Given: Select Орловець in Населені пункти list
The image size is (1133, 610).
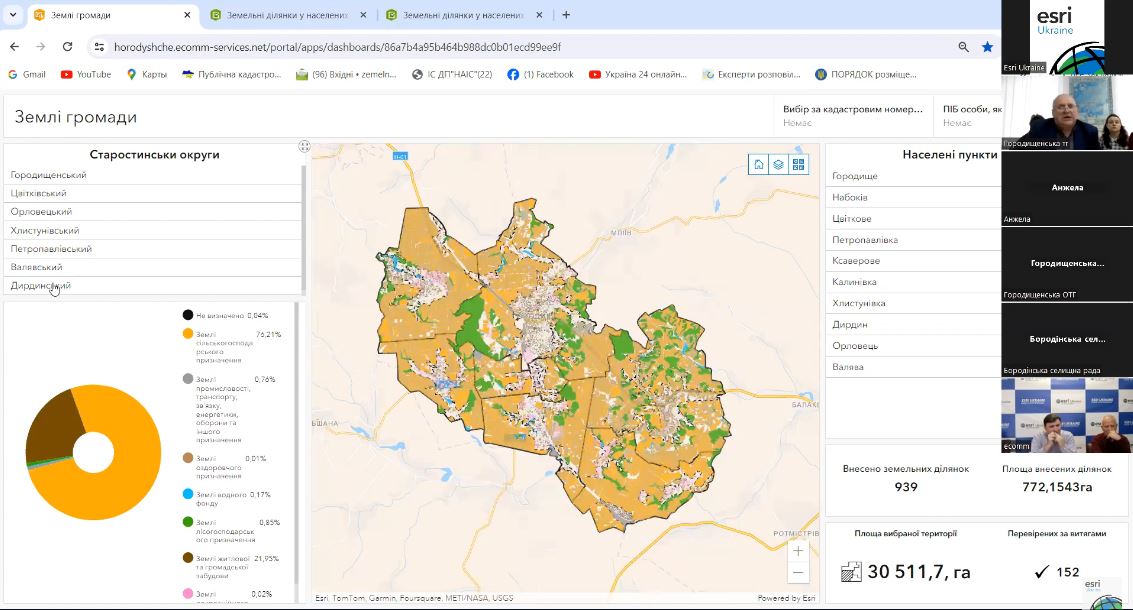Looking at the screenshot, I should point(913,345).
